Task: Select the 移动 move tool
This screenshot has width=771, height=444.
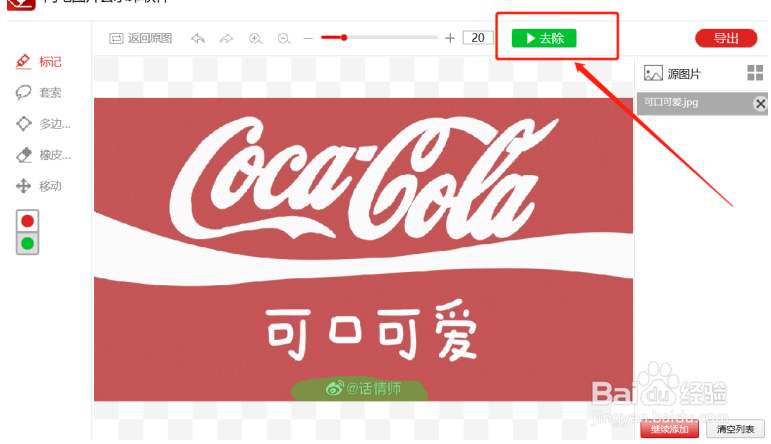Action: tap(39, 186)
